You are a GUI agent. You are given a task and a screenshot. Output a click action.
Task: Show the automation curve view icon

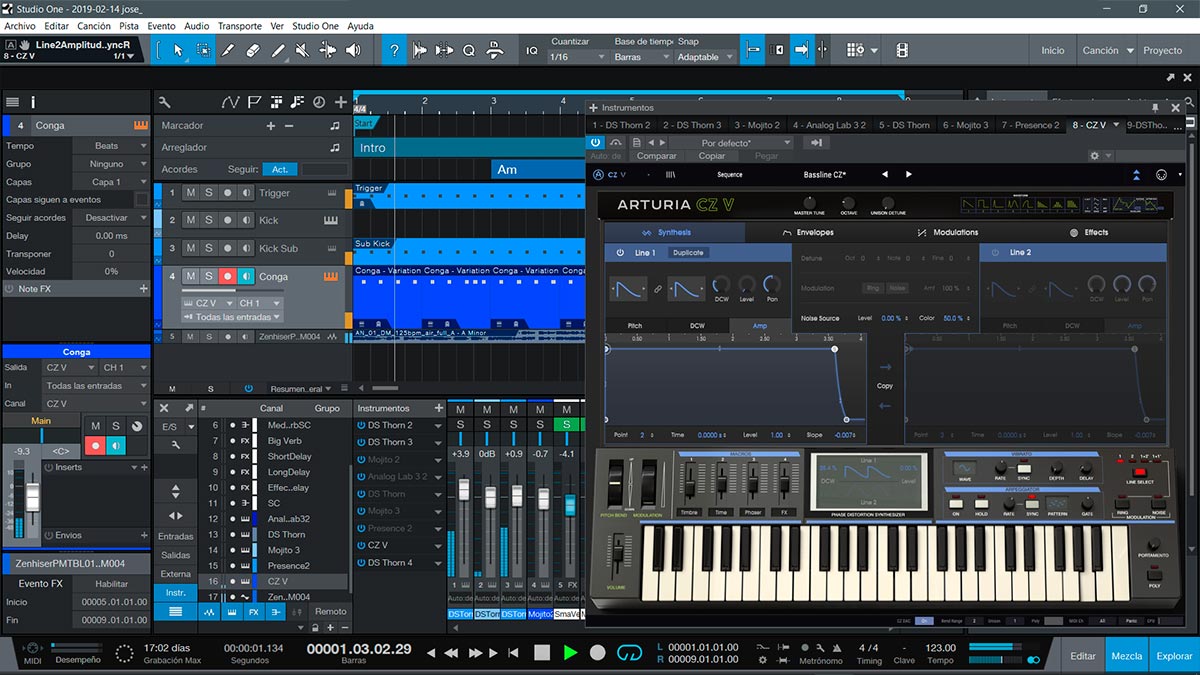tap(231, 102)
